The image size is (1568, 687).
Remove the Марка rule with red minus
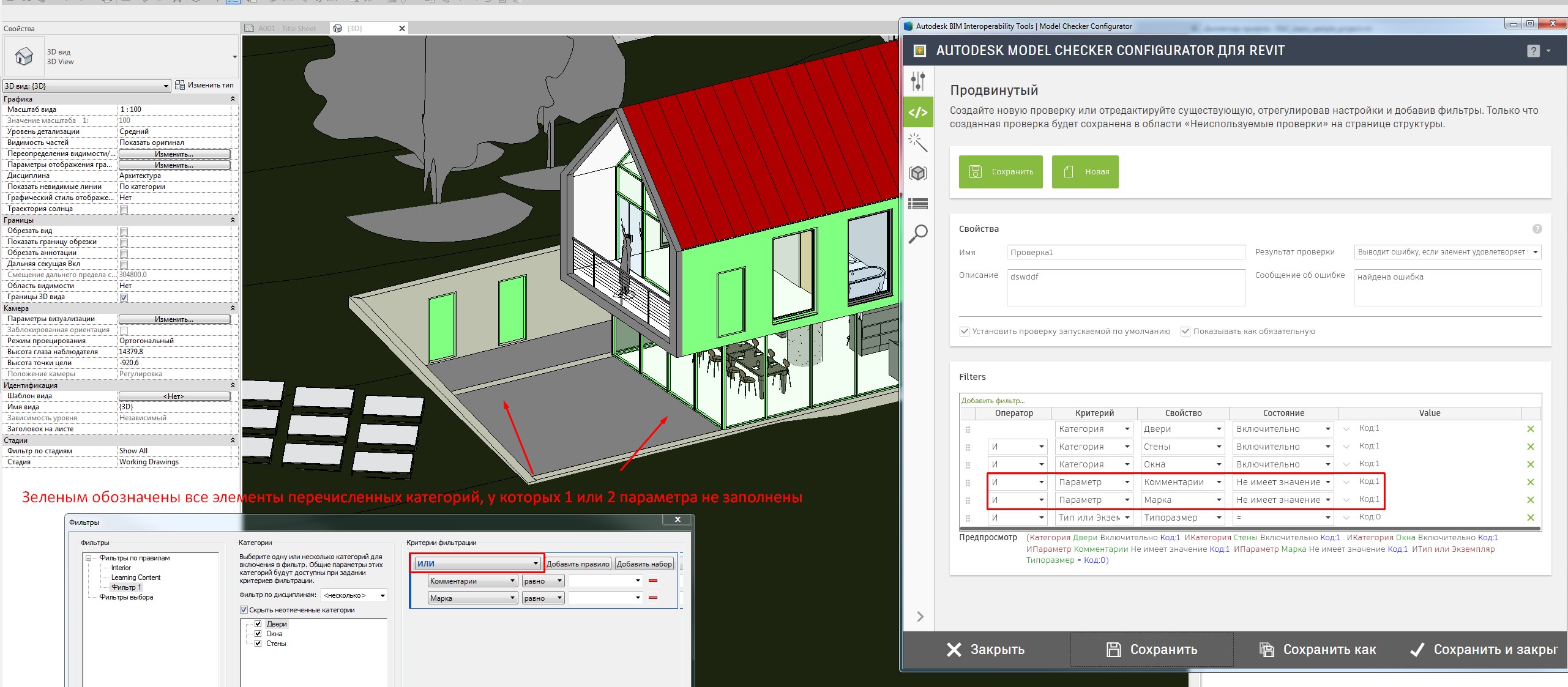pyautogui.click(x=653, y=598)
